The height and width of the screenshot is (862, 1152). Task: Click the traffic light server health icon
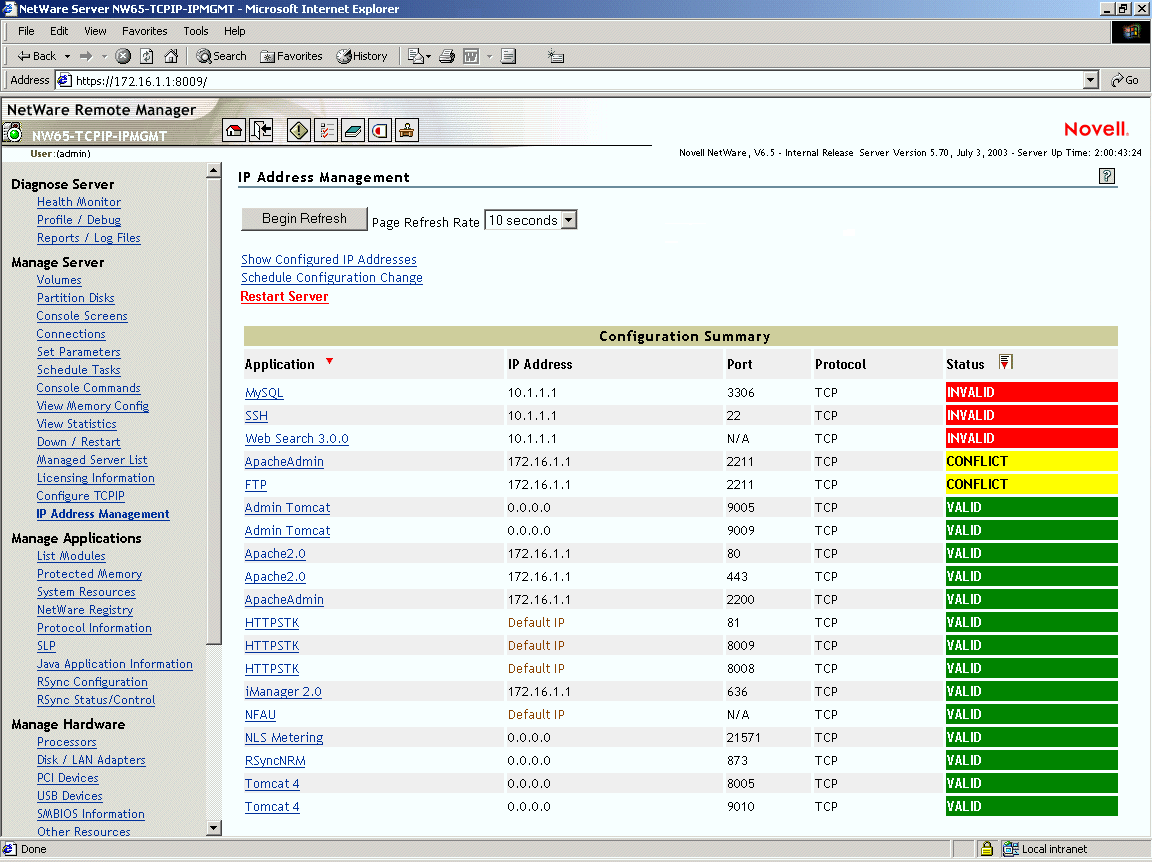[13, 132]
